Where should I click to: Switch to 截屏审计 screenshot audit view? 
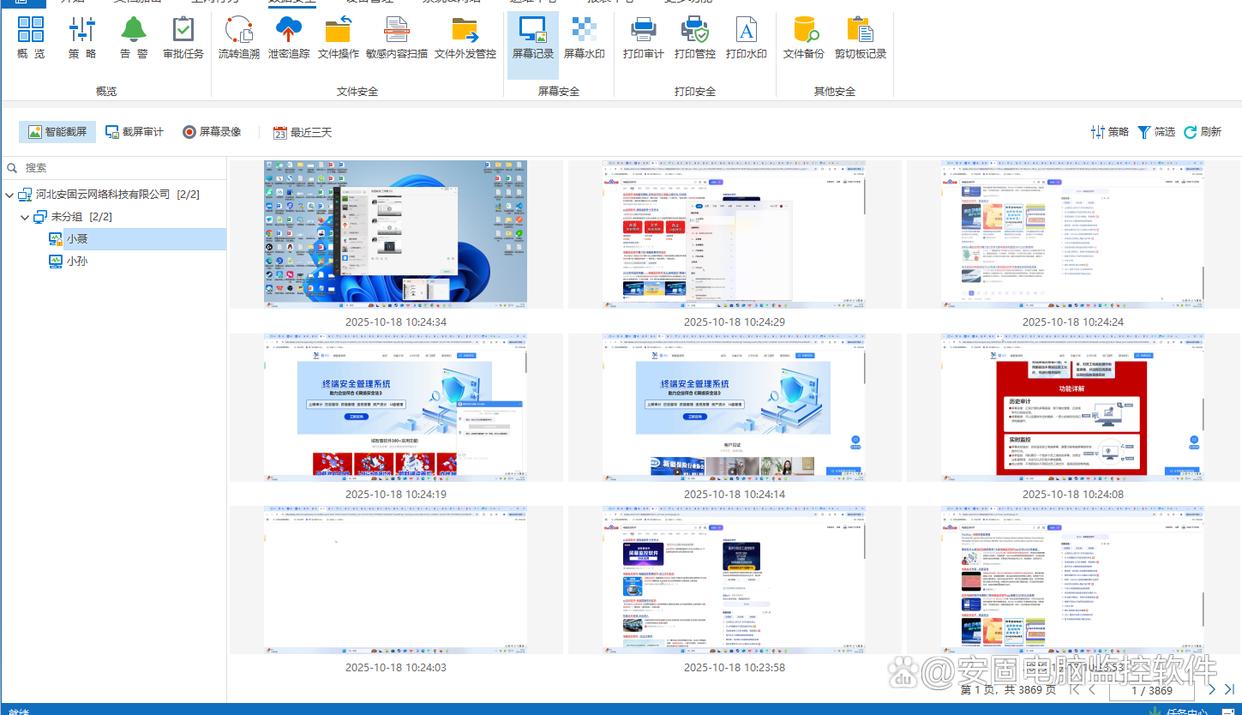click(134, 132)
